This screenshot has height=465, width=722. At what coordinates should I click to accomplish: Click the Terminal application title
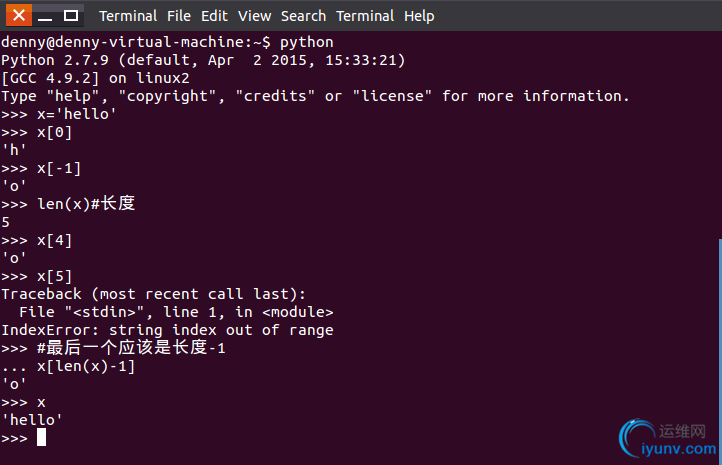click(128, 16)
